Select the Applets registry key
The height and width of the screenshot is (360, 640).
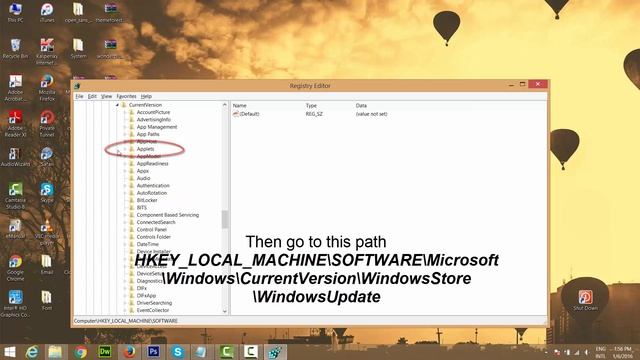coord(145,149)
